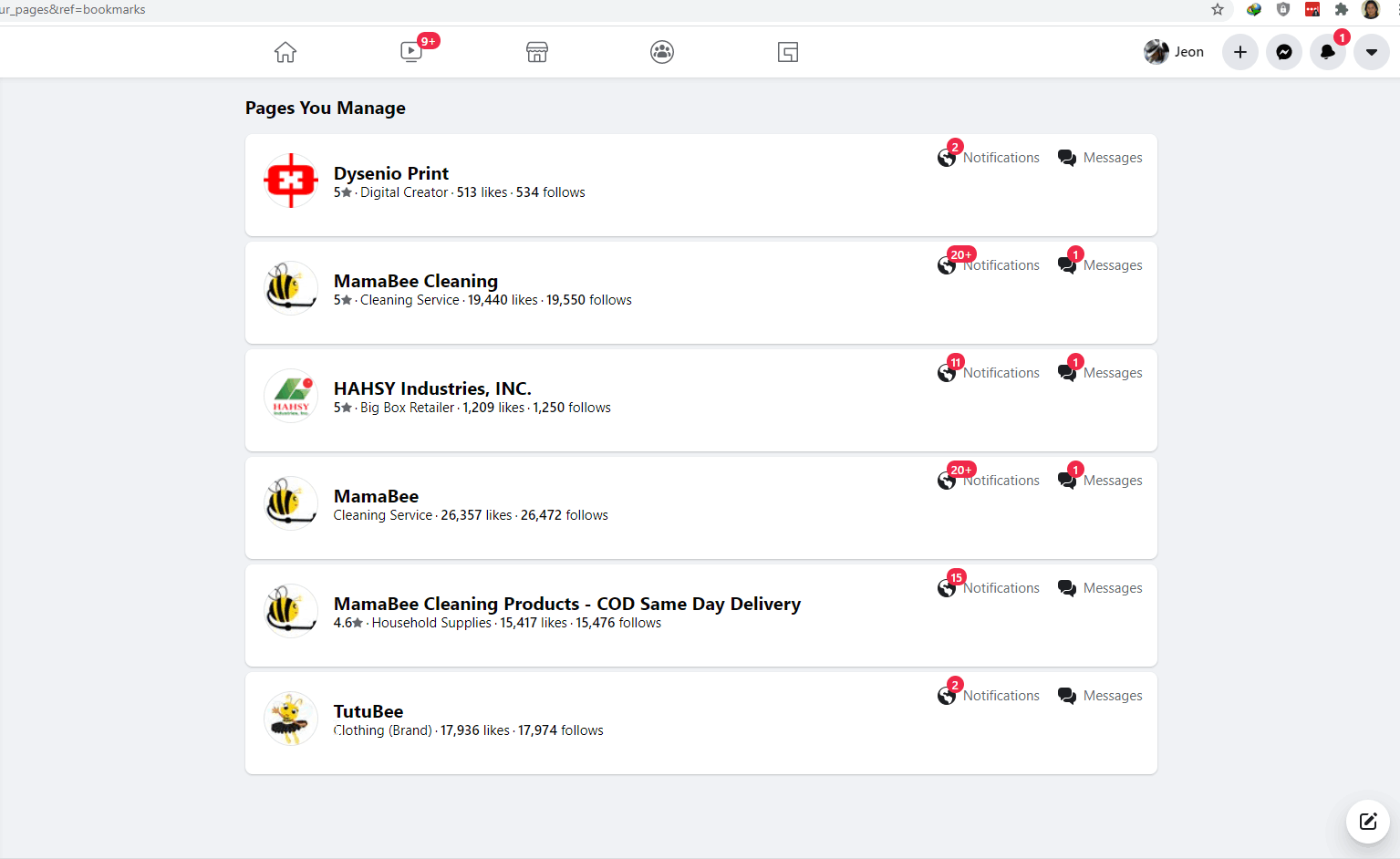
Task: View HAHSY Industries messages
Action: [1100, 373]
